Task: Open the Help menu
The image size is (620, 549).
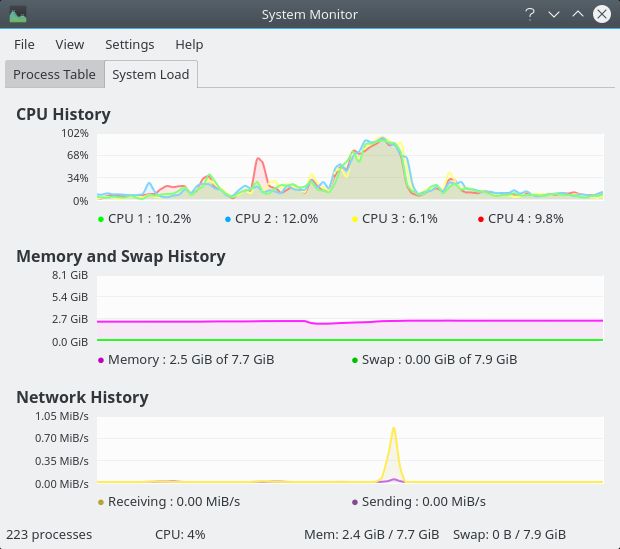Action: (x=189, y=44)
